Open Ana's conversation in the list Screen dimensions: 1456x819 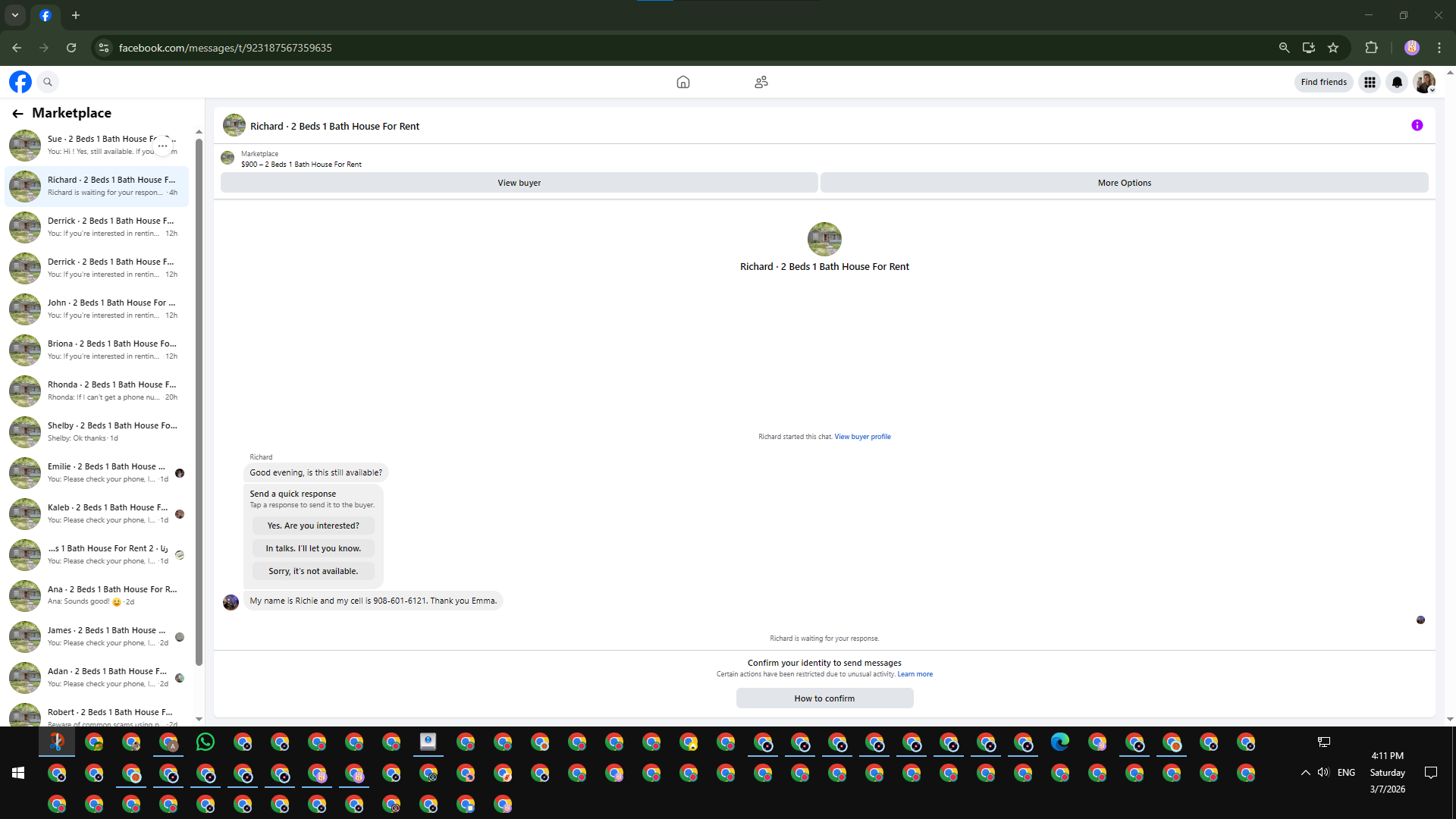click(x=97, y=596)
